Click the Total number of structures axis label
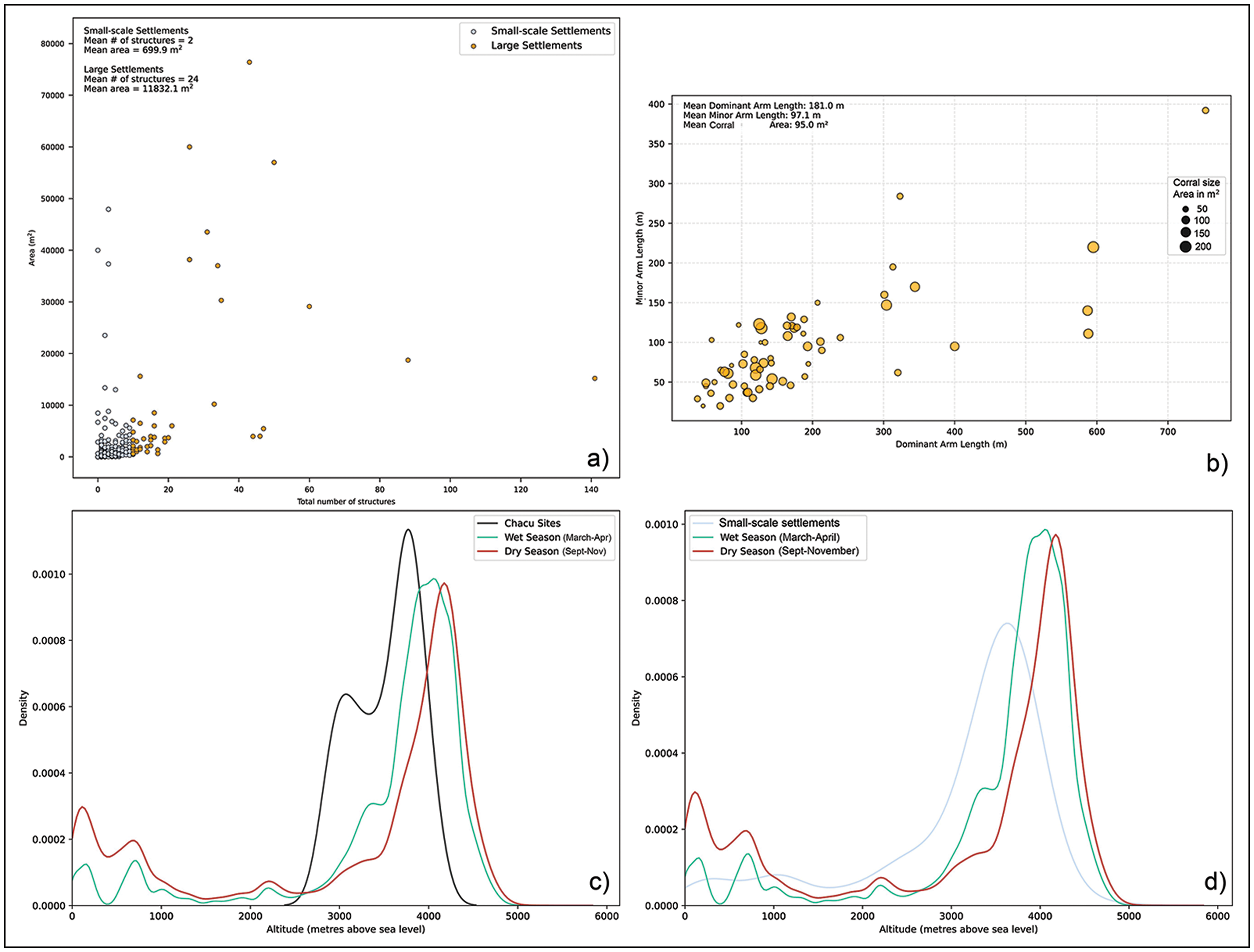 tap(346, 502)
